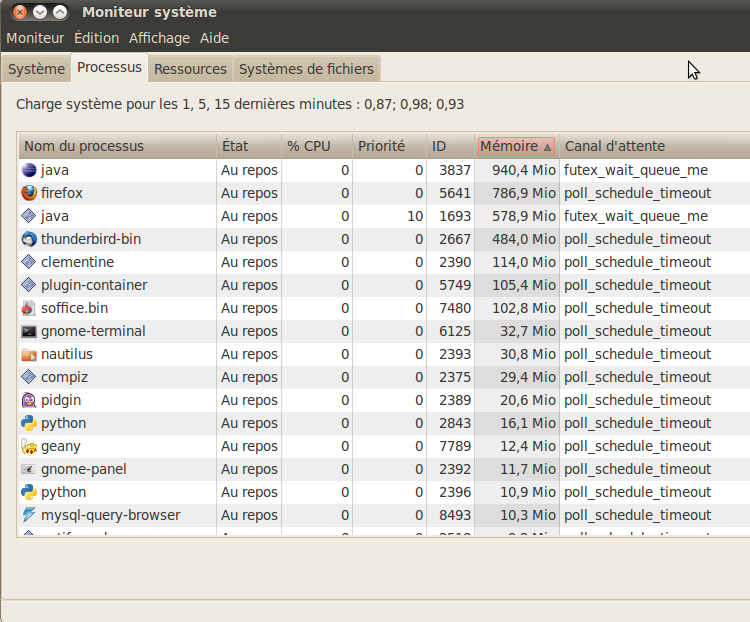Open the Systèmes de fichiers tab
The height and width of the screenshot is (622, 750).
pos(306,69)
